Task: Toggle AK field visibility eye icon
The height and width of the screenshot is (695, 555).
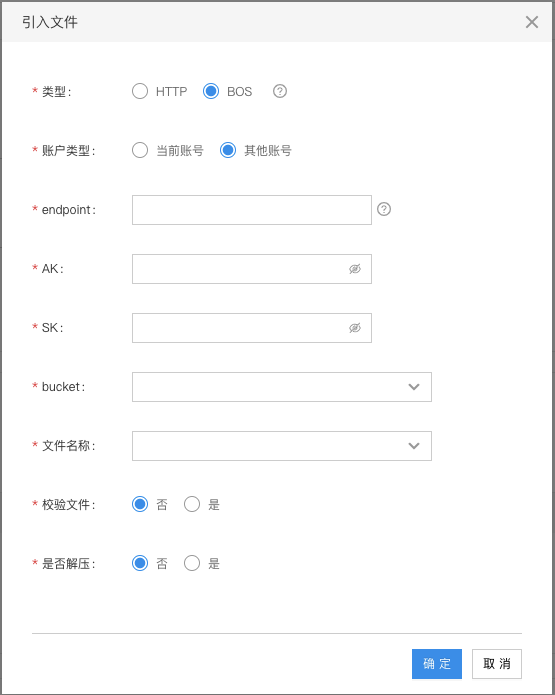Action: click(x=355, y=269)
